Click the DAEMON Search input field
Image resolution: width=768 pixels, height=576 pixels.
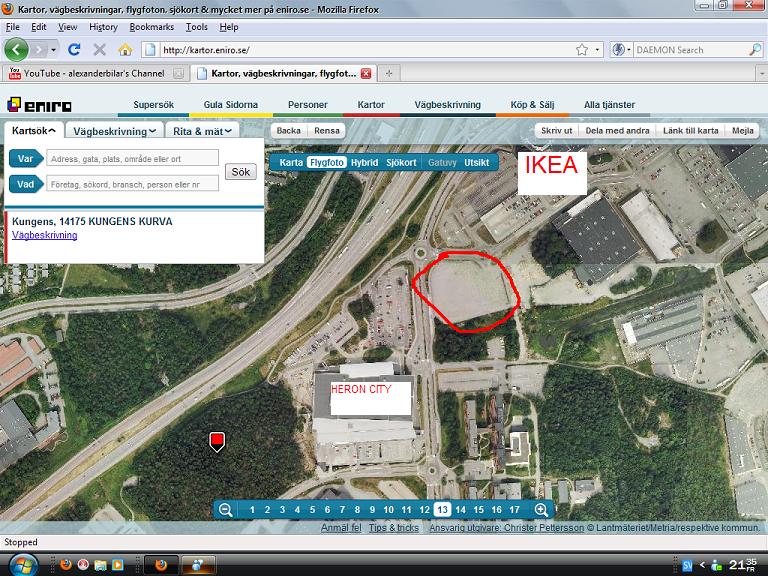(x=690, y=50)
